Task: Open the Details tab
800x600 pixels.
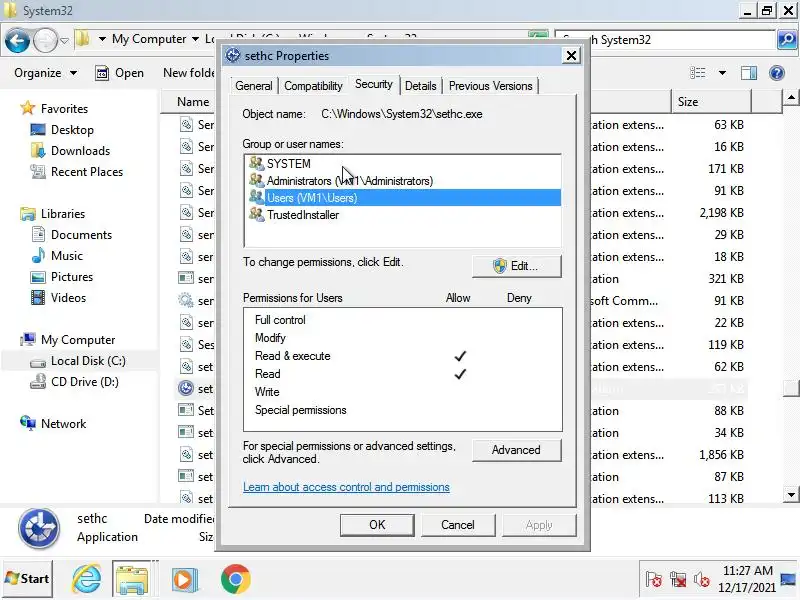Action: coord(420,86)
